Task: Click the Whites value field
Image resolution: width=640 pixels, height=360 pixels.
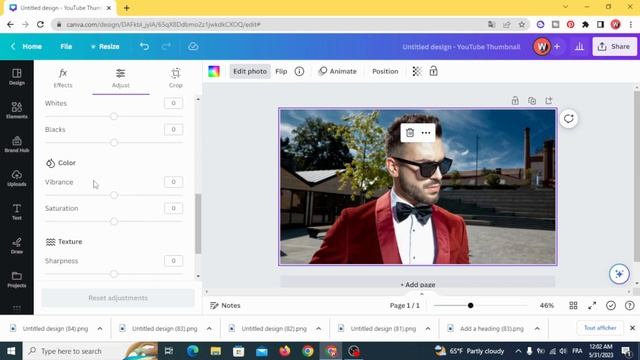Action: [x=173, y=103]
